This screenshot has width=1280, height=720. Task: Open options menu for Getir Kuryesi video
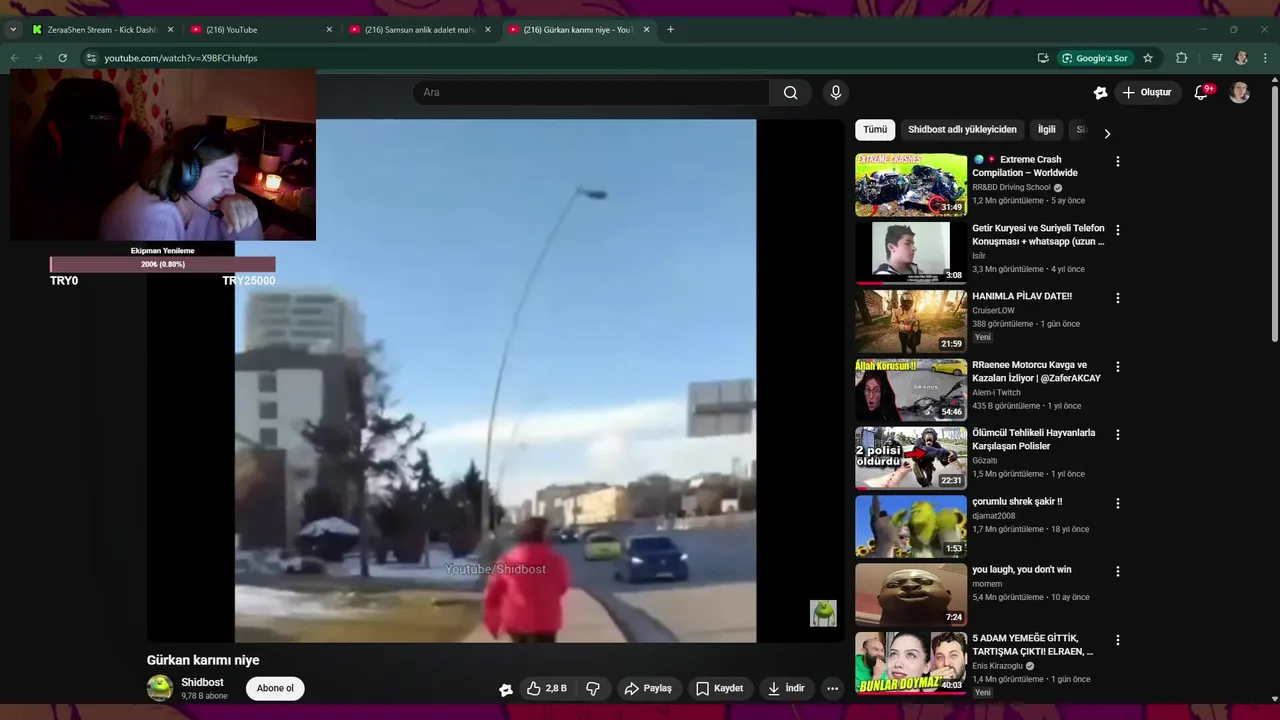click(x=1118, y=230)
